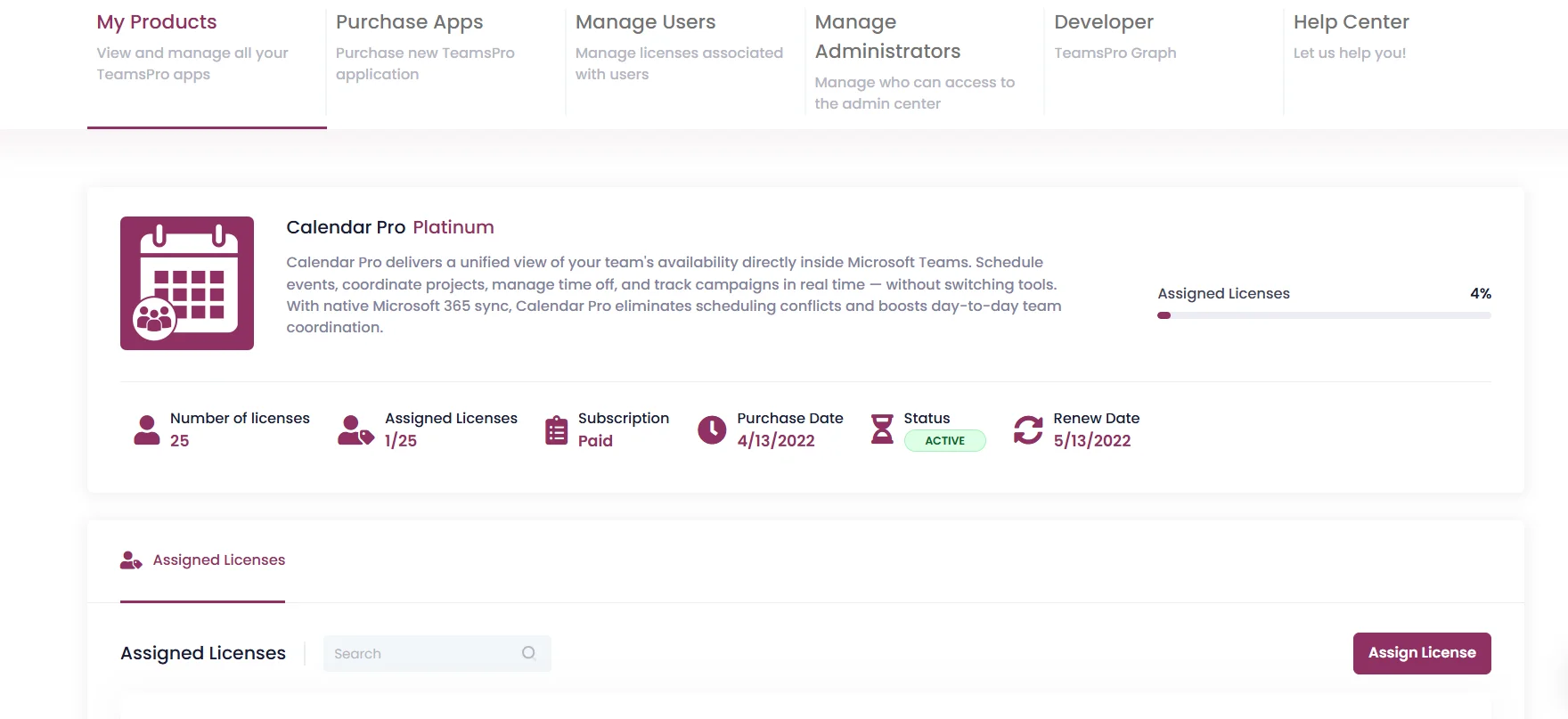Click the 5/13/2022 renew date
Image resolution: width=1568 pixels, height=719 pixels.
click(1092, 441)
